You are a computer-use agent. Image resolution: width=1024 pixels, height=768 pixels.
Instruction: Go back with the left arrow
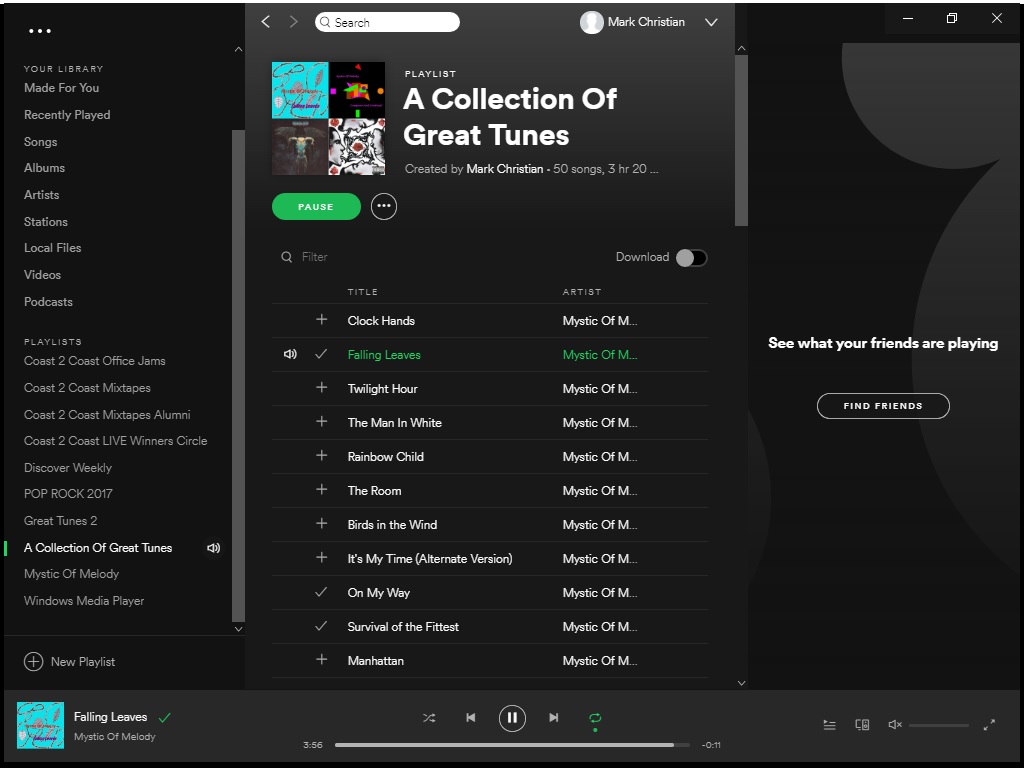click(265, 22)
